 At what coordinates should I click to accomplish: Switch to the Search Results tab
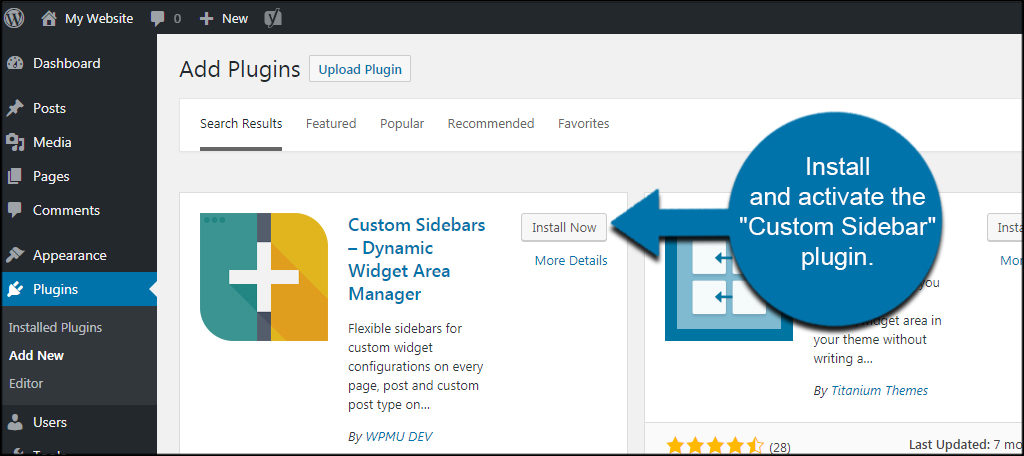pyautogui.click(x=241, y=123)
